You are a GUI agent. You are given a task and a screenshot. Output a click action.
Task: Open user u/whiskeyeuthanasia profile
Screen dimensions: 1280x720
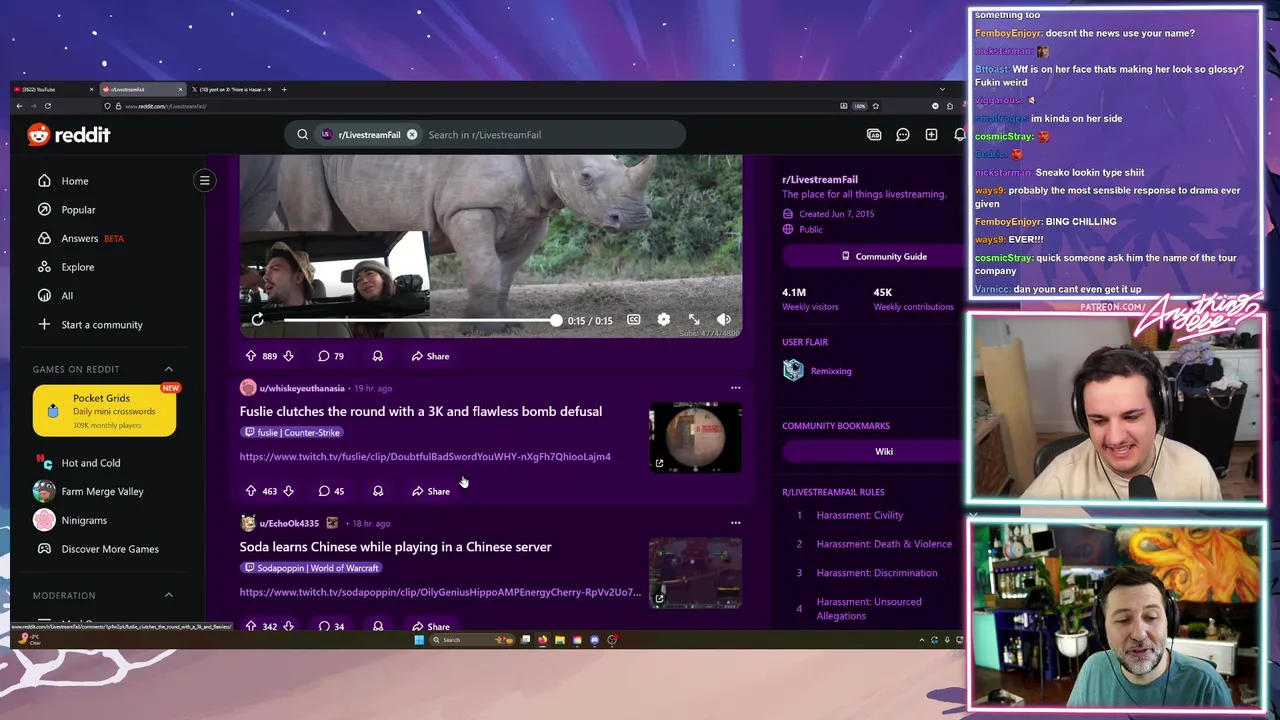point(302,388)
